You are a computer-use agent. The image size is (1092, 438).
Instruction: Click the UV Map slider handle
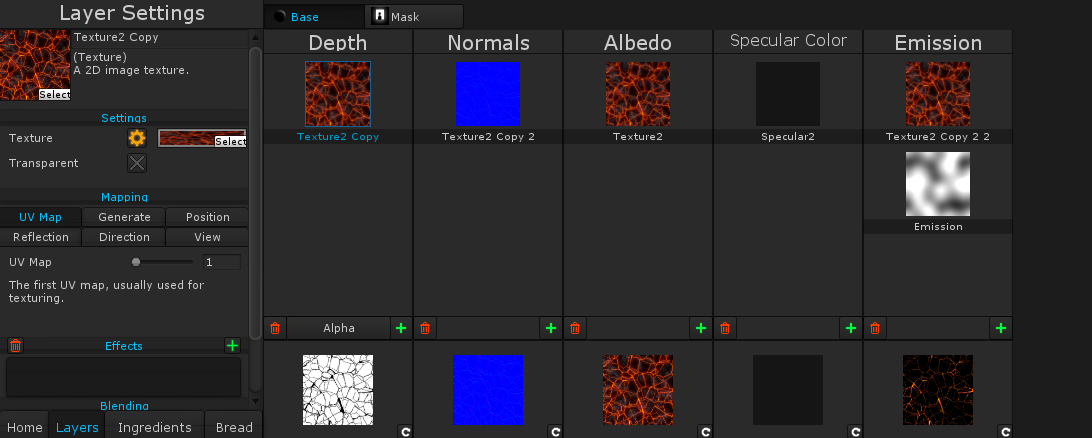[136, 262]
